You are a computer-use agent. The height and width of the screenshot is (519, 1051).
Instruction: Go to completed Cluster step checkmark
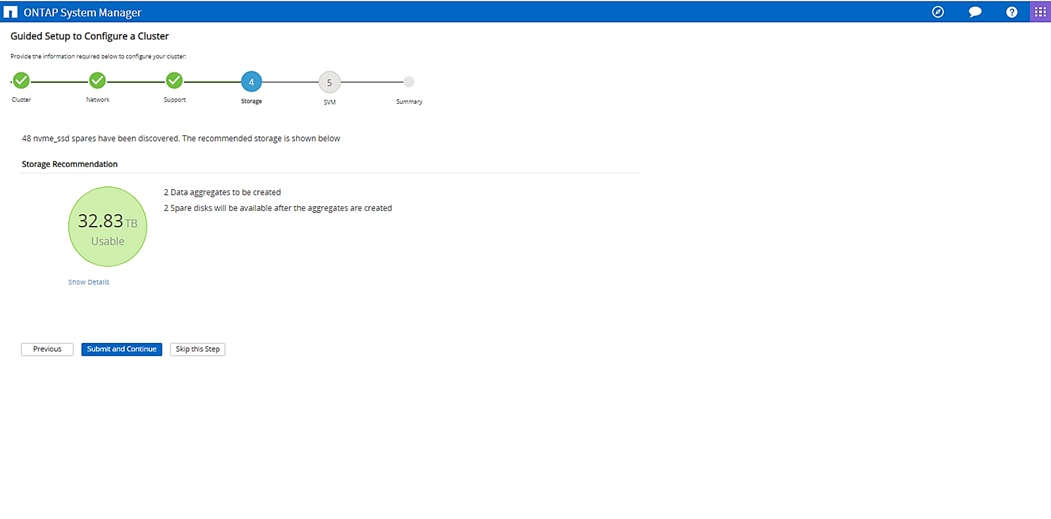[21, 80]
